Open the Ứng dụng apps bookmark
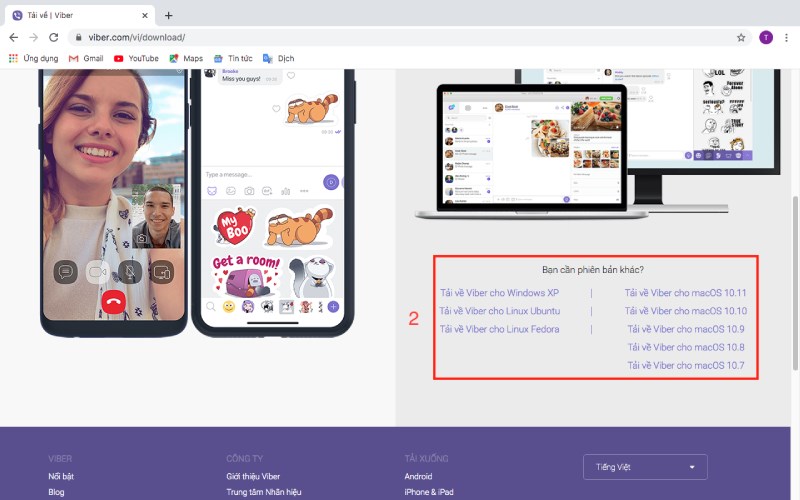 tap(34, 58)
